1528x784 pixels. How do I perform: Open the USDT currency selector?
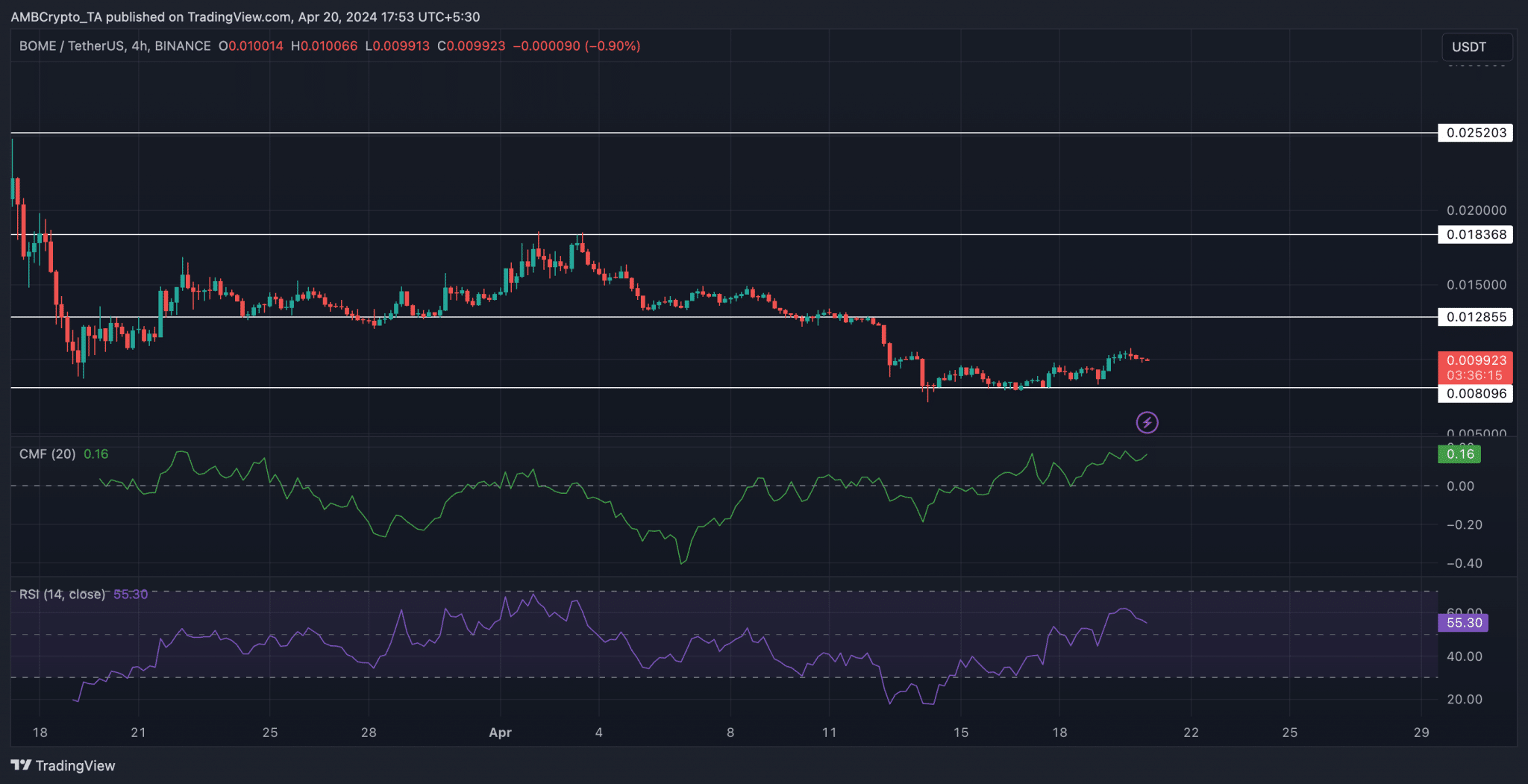pyautogui.click(x=1477, y=47)
